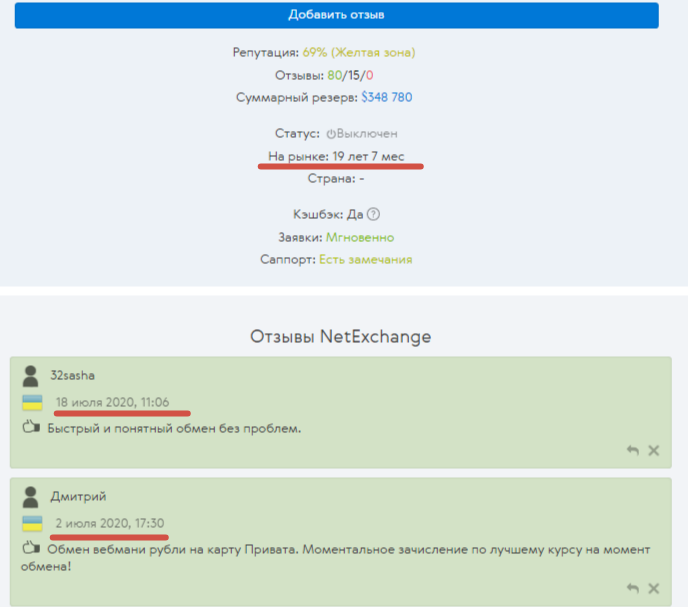Click the Ukraine flag in Дмитрий's review
This screenshot has height=607, width=688.
[32, 524]
